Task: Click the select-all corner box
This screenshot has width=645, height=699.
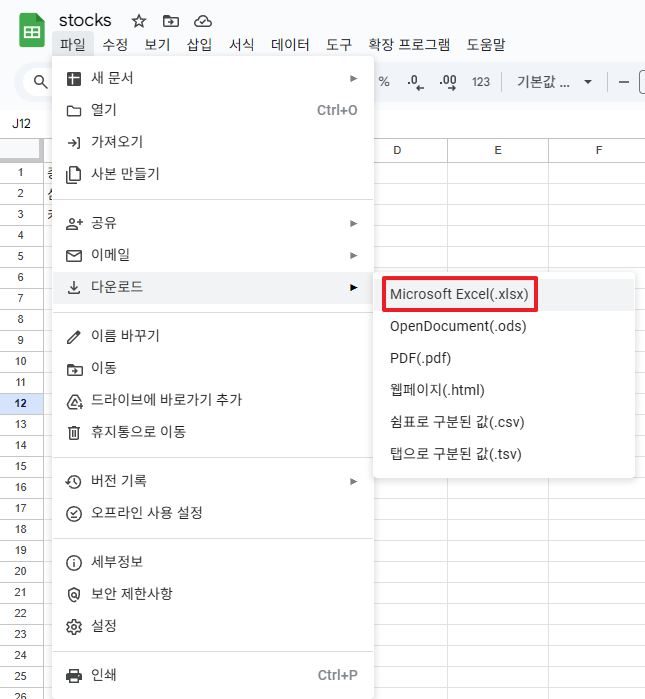Action: pos(21,150)
